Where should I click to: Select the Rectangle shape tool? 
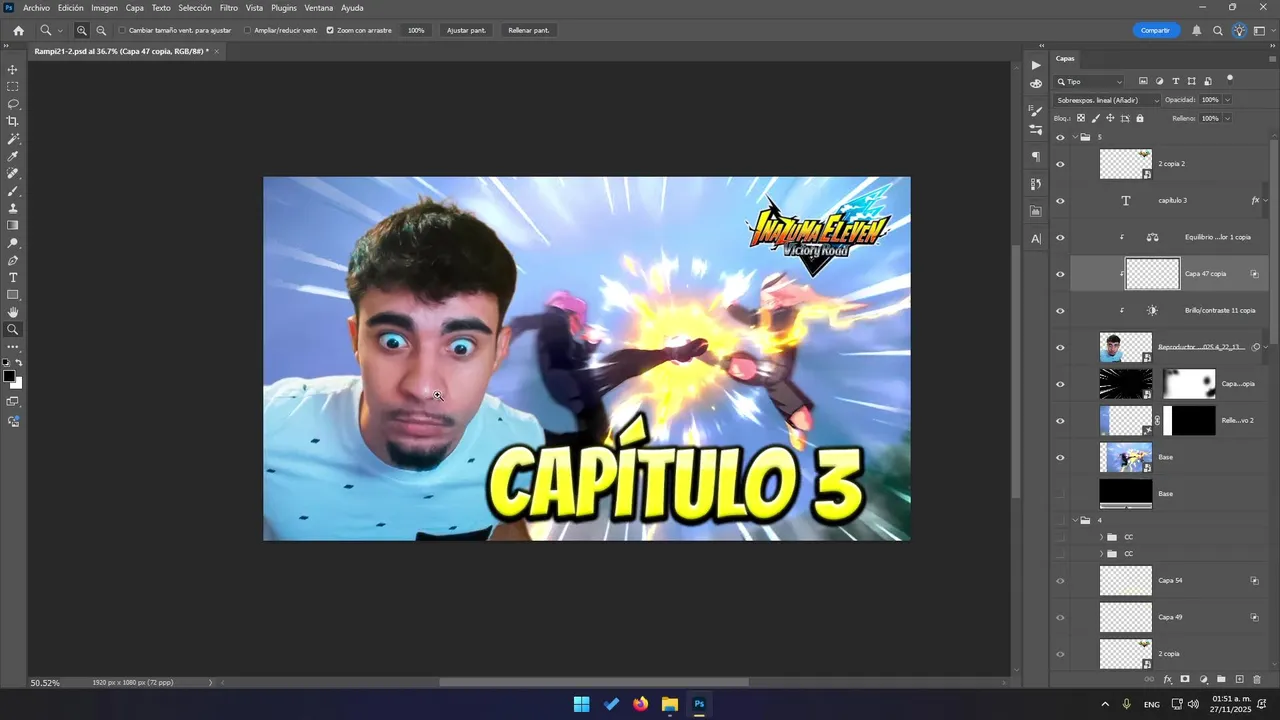coord(13,295)
